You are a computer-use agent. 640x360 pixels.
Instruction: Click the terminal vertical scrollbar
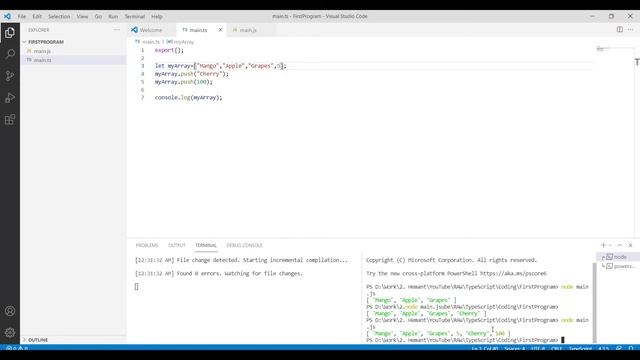point(594,302)
